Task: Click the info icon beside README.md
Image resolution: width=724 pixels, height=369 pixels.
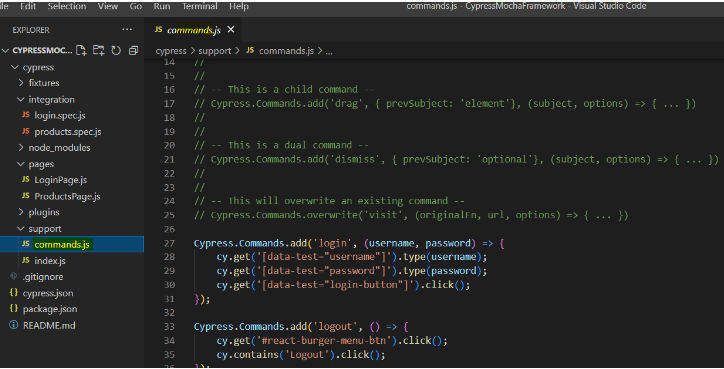Action: [14, 325]
